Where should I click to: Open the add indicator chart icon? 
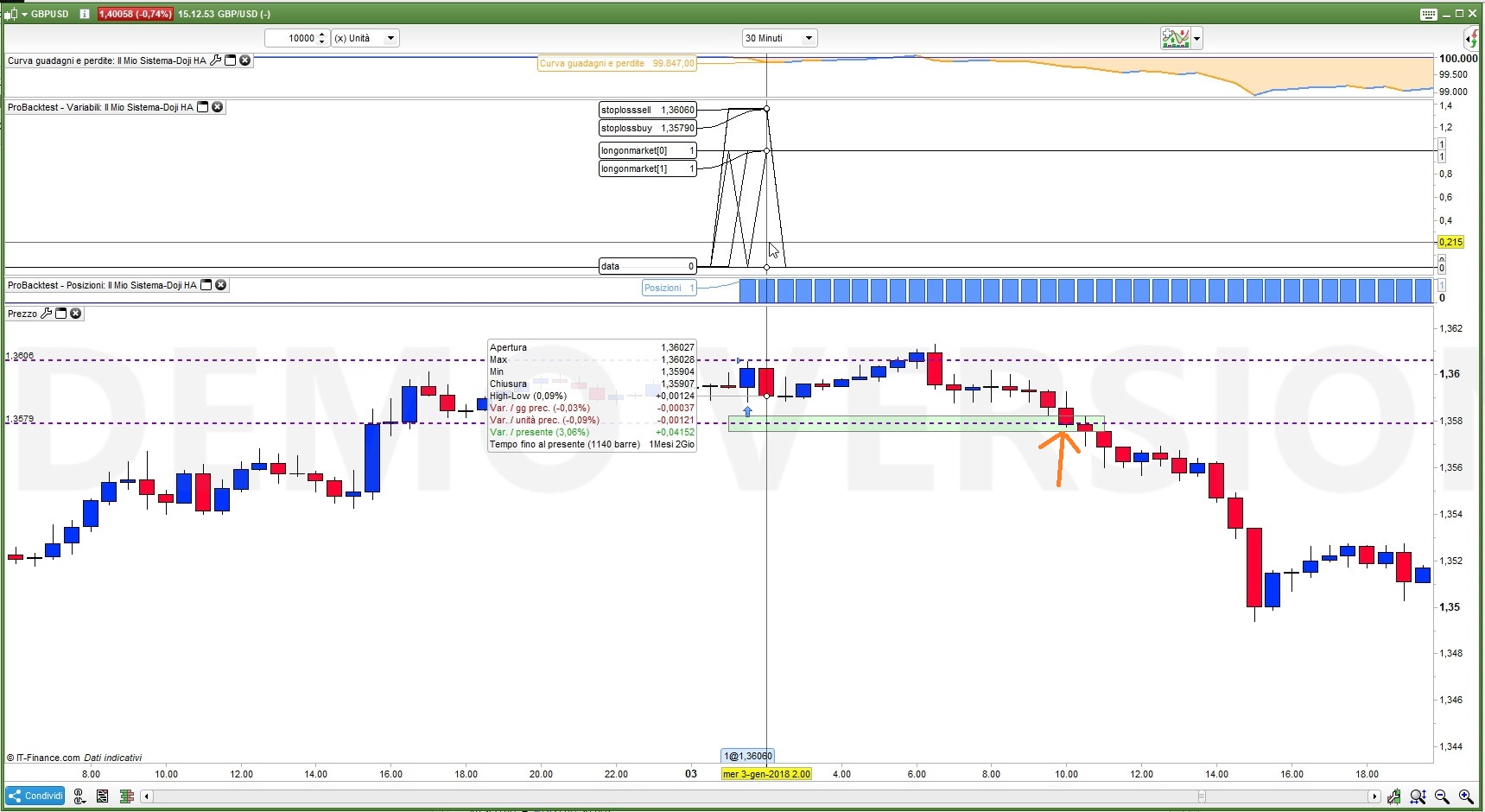coord(1176,38)
